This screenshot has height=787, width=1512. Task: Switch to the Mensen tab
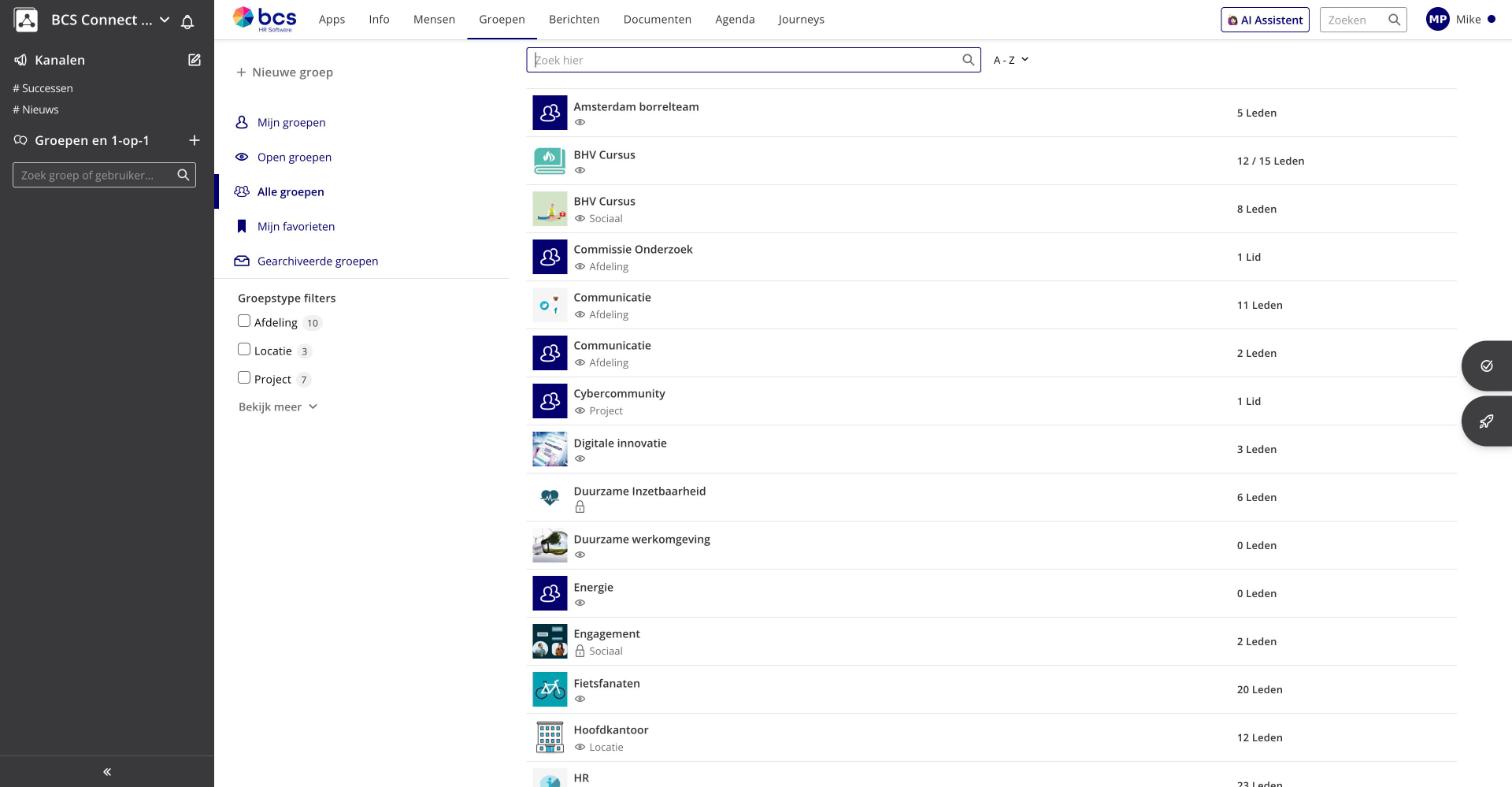(x=434, y=19)
